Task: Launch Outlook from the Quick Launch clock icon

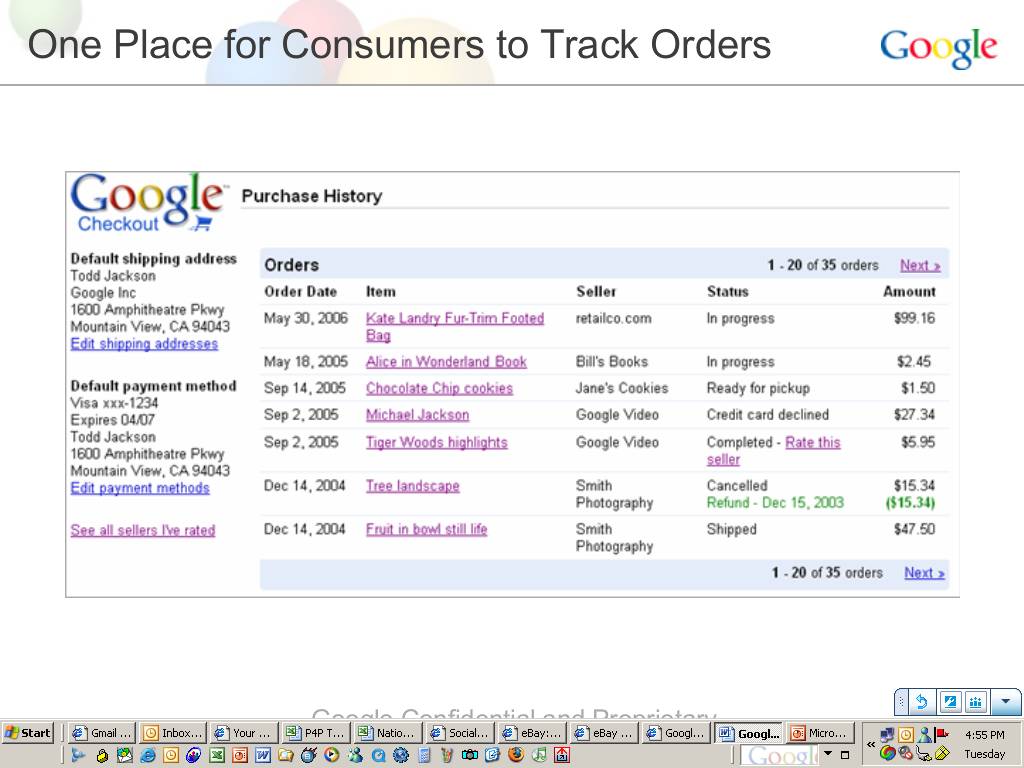Action: tap(170, 756)
